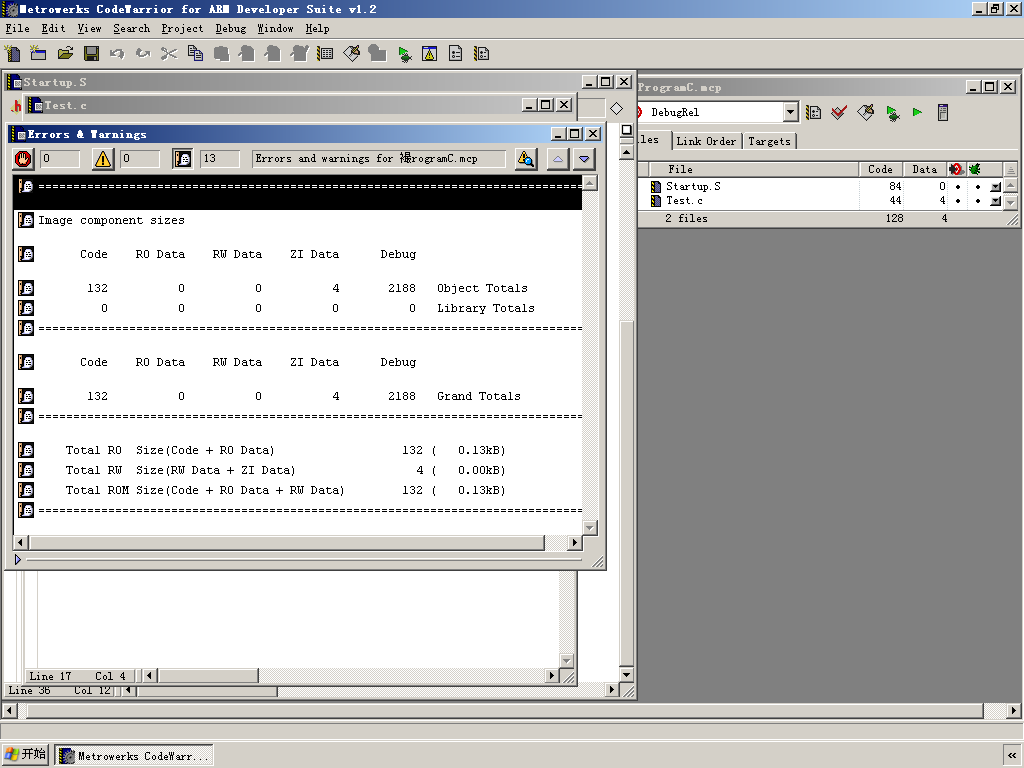Open the File menu
Screen dimensions: 1024x768
click(18, 29)
